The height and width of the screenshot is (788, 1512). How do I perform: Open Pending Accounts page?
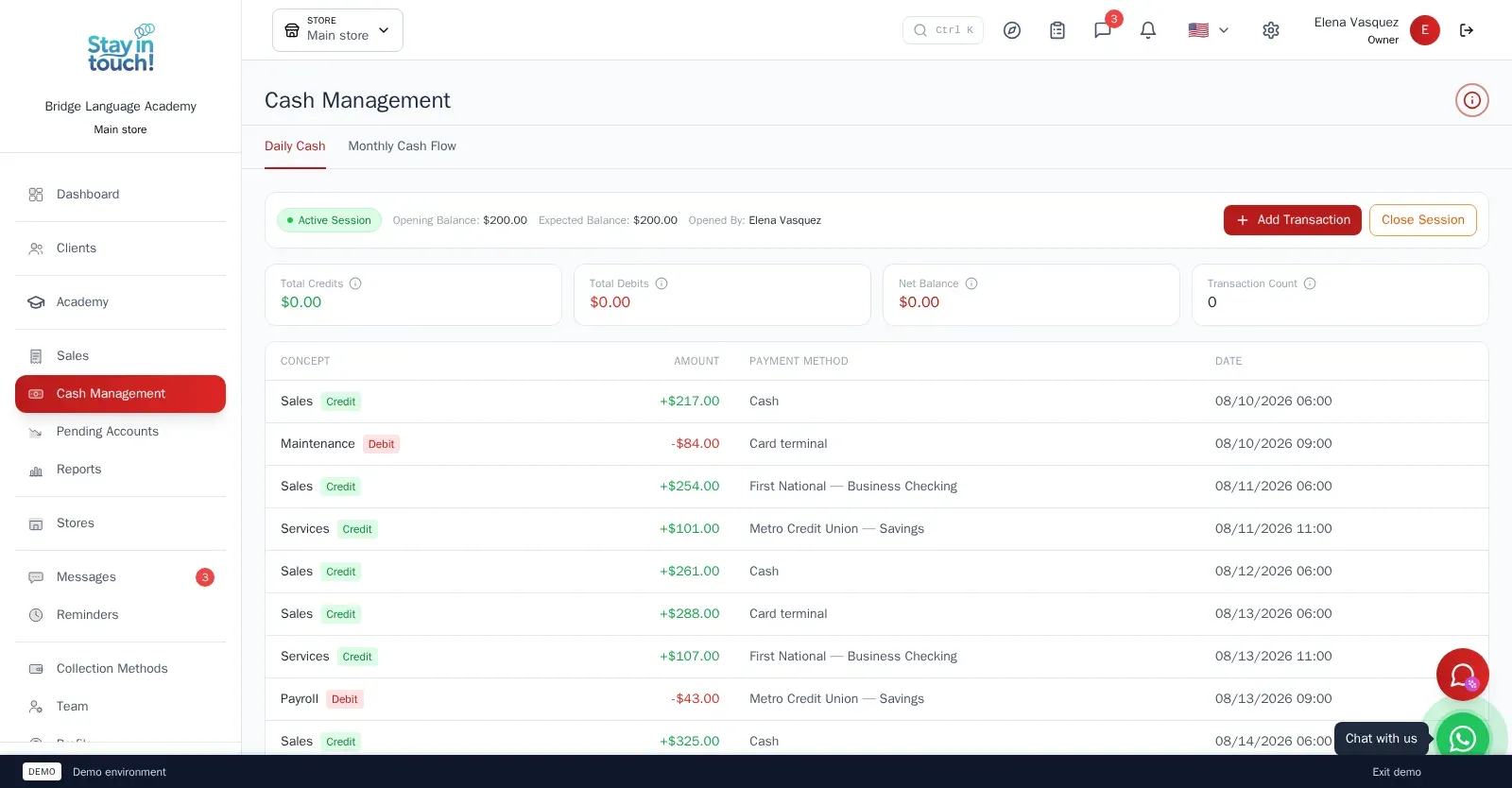tap(121, 432)
